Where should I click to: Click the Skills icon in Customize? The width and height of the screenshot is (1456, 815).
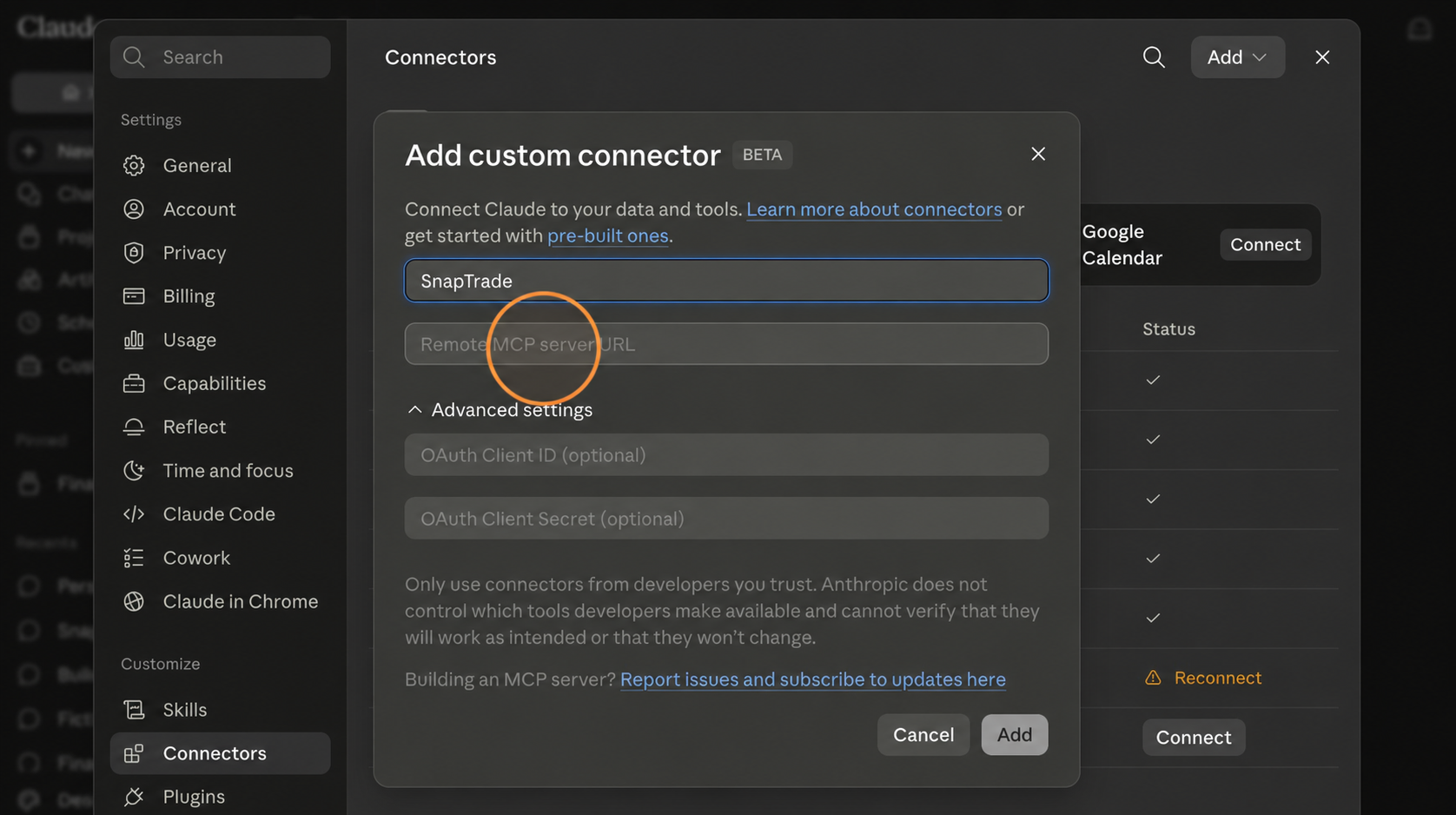[134, 710]
